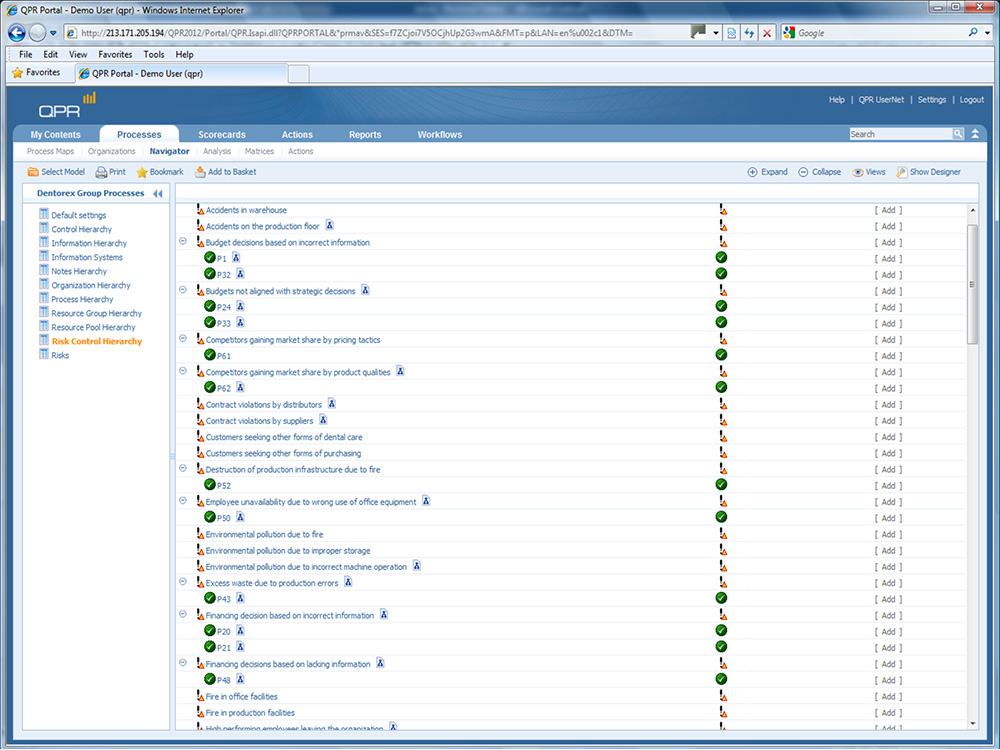Click the Add to Basket icon
Screen dimensions: 1000x750
tap(200, 172)
